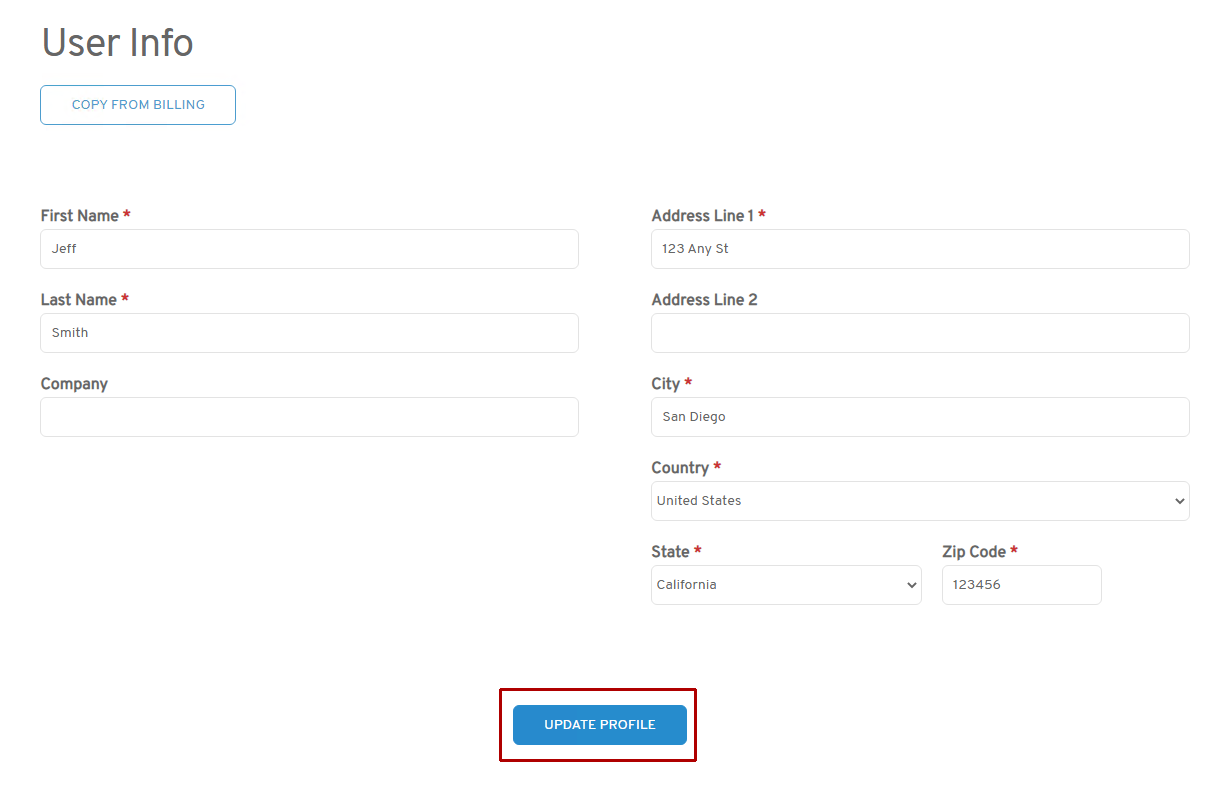1232x808 pixels.
Task: Edit the Address Line 1 field
Action: tap(919, 249)
